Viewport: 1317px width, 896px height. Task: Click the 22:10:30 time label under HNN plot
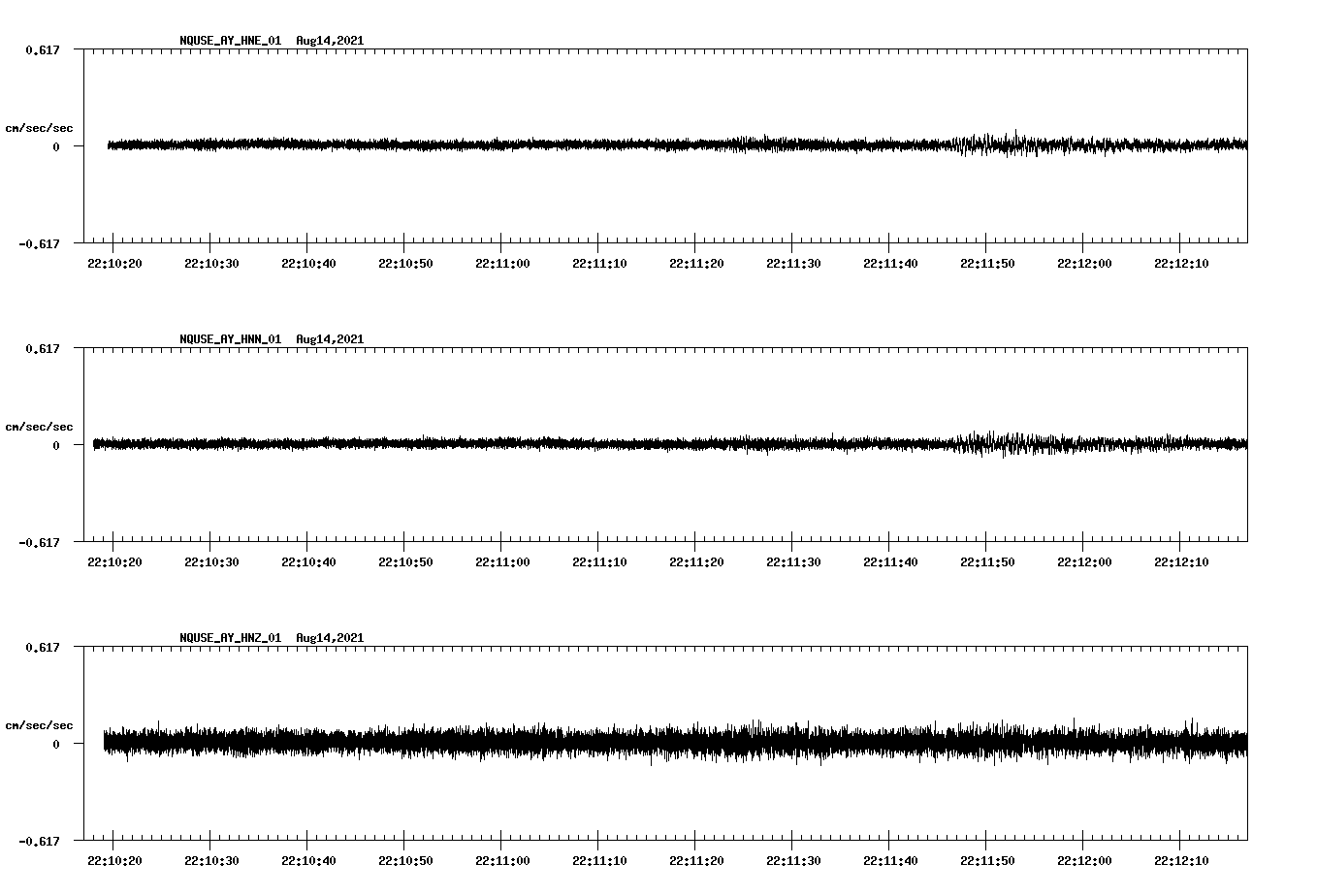(211, 562)
